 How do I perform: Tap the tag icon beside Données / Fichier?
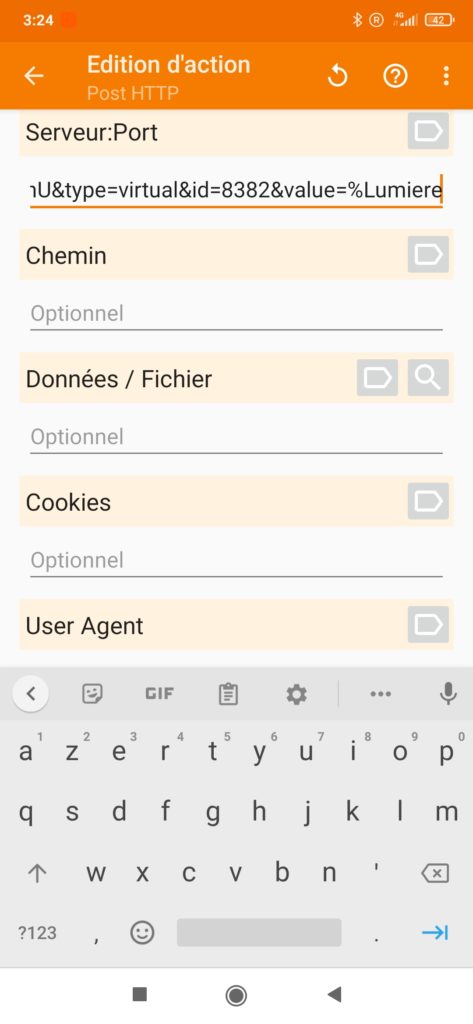point(378,377)
